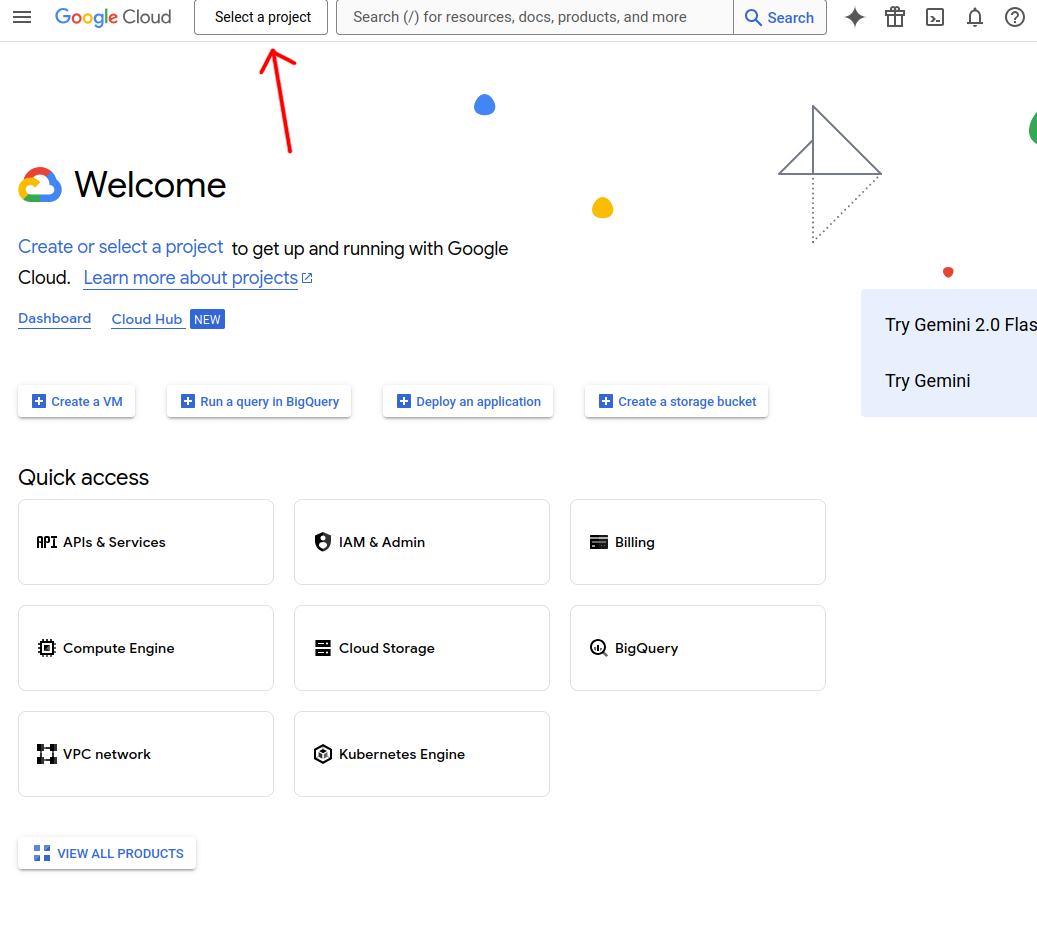
Task: Open the Gemini sparkle assistant icon
Action: [x=854, y=17]
